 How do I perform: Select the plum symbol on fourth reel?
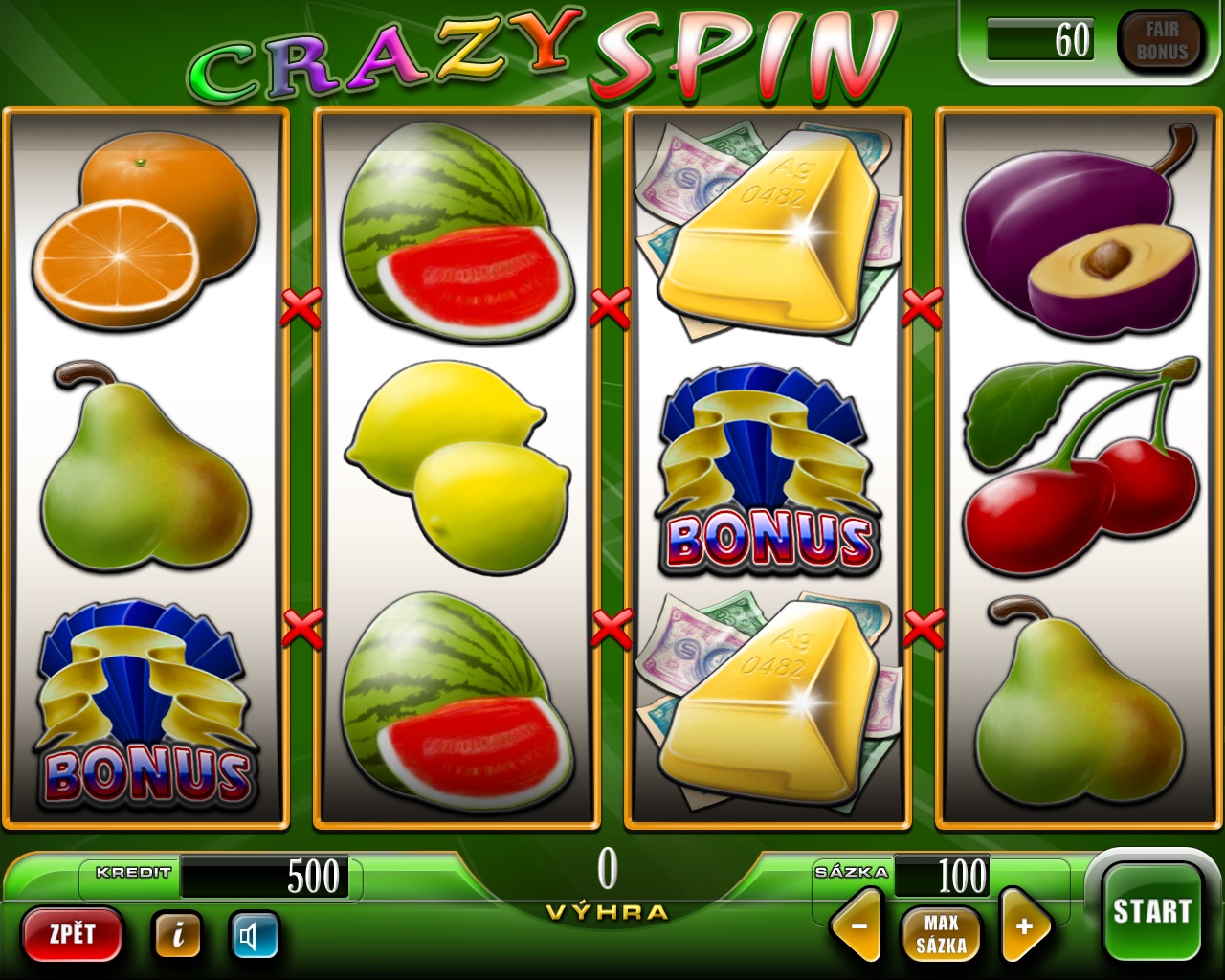point(1080,232)
